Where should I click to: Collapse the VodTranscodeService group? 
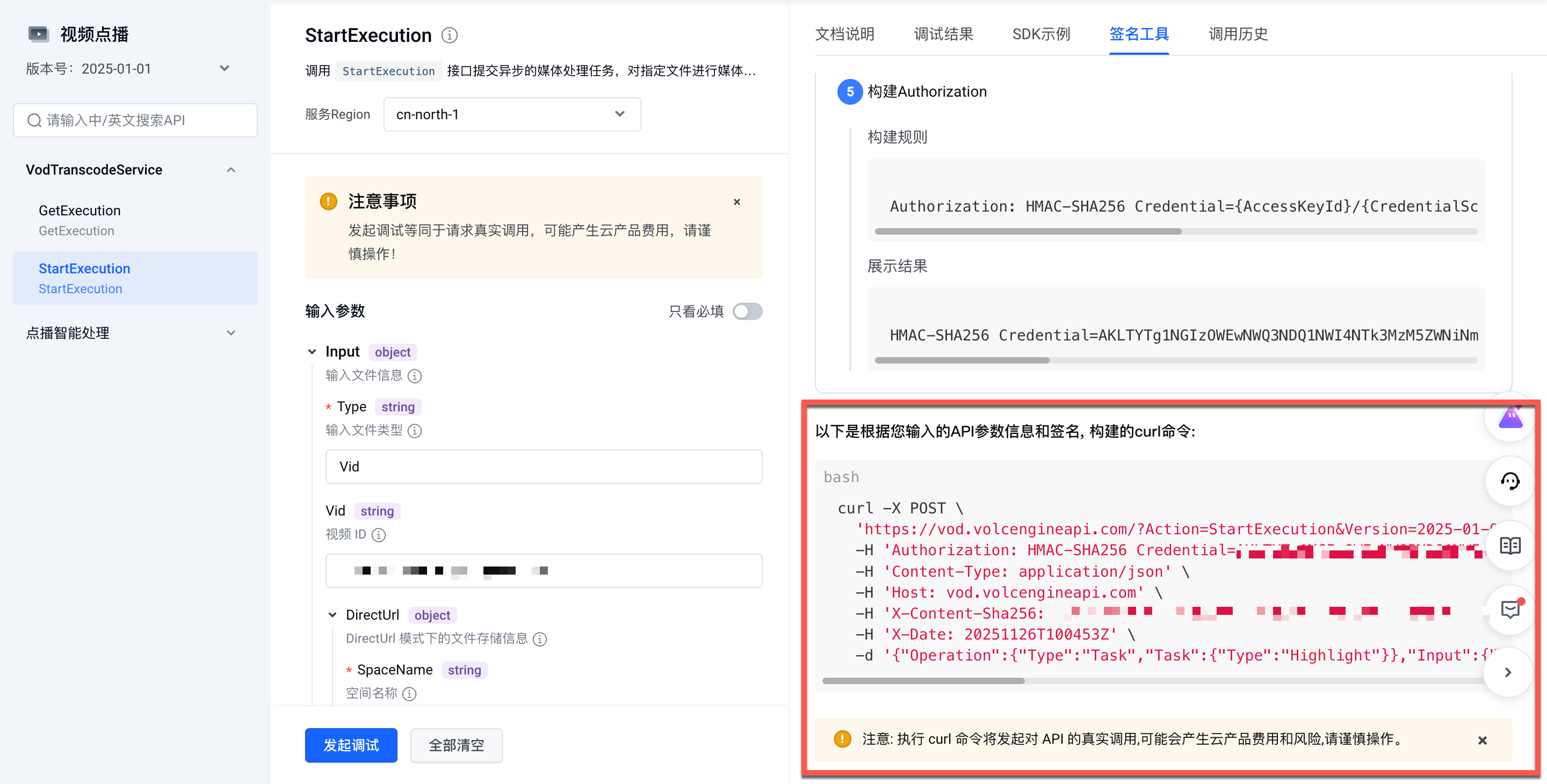230,170
